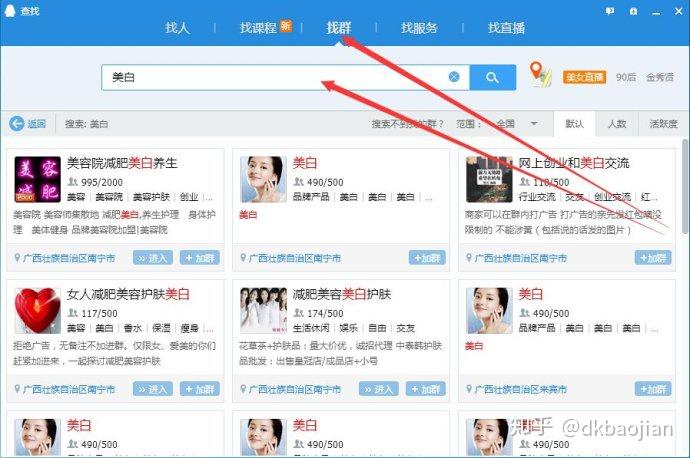Sort results by 活跃度

click(x=663, y=124)
